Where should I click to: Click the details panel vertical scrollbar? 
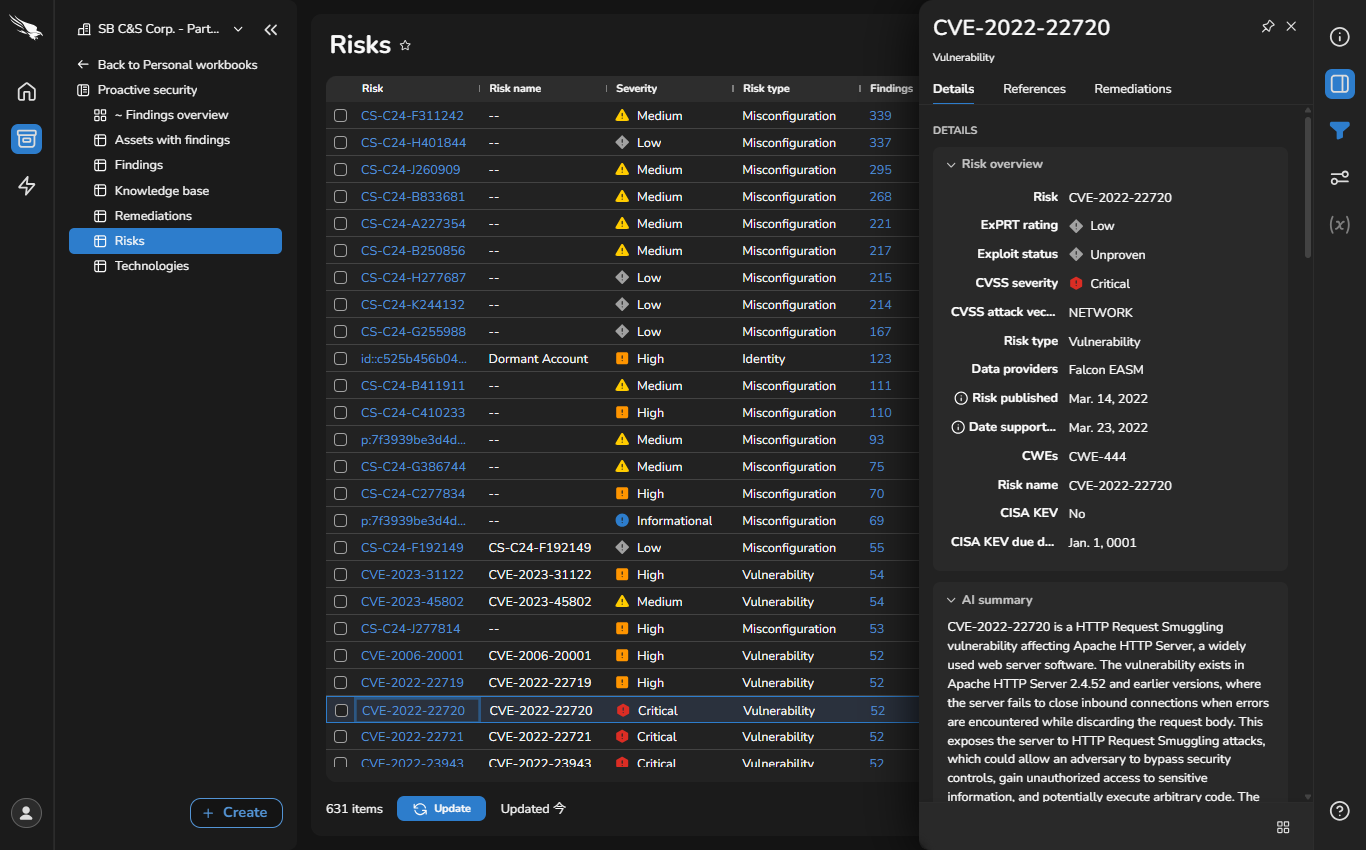[1307, 188]
